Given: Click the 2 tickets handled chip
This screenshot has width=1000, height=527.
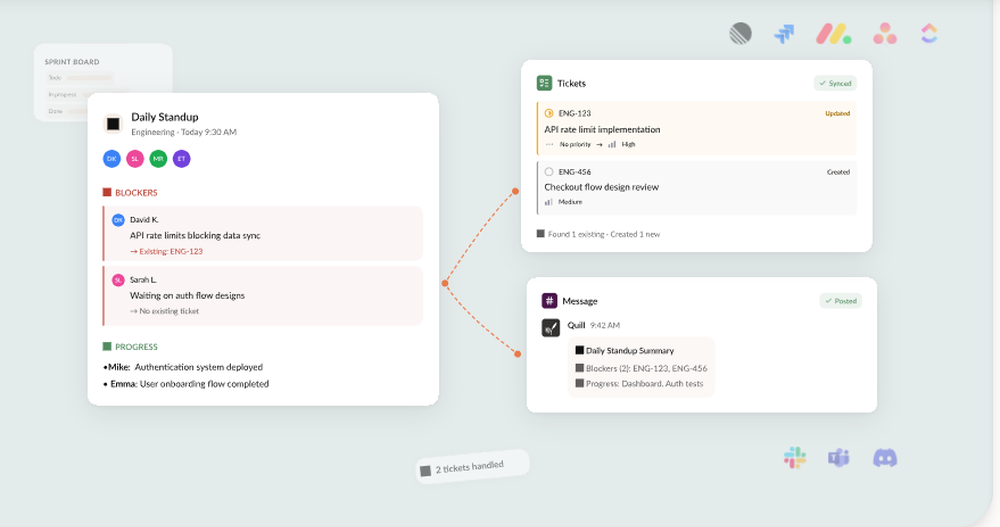Looking at the screenshot, I should 472,467.
